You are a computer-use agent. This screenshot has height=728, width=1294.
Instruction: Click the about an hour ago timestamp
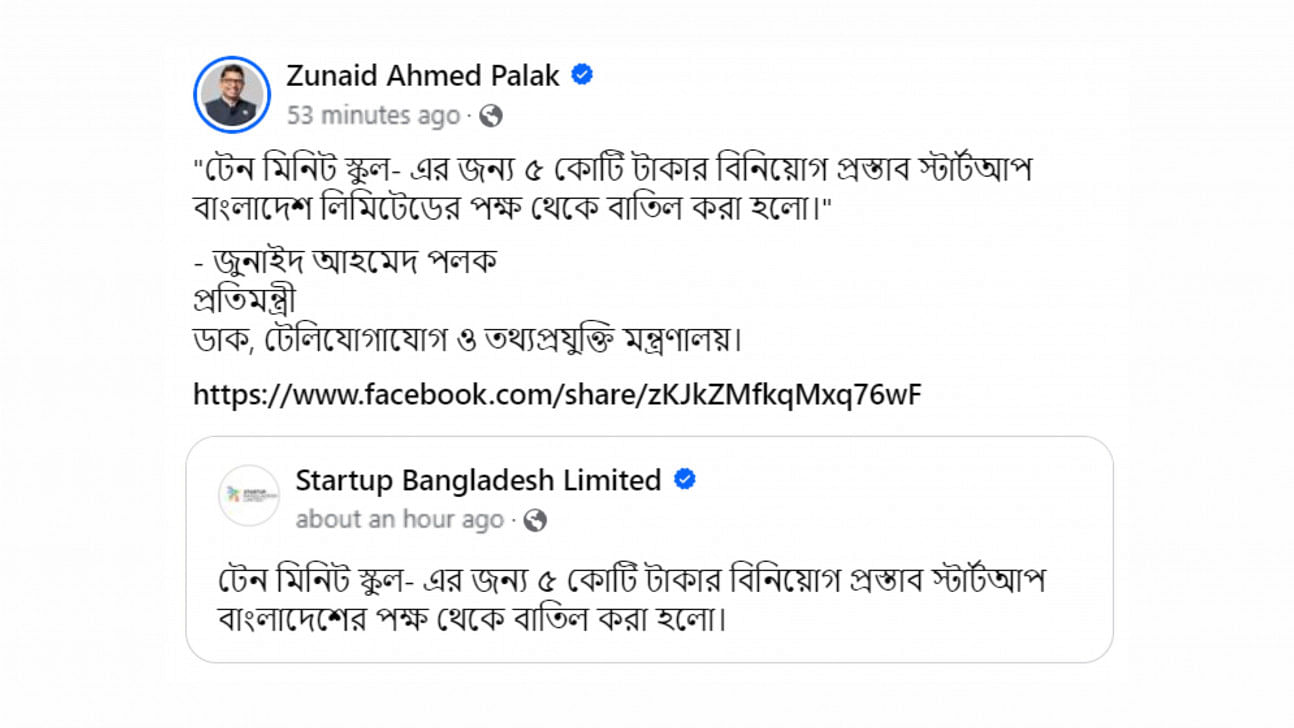click(399, 520)
